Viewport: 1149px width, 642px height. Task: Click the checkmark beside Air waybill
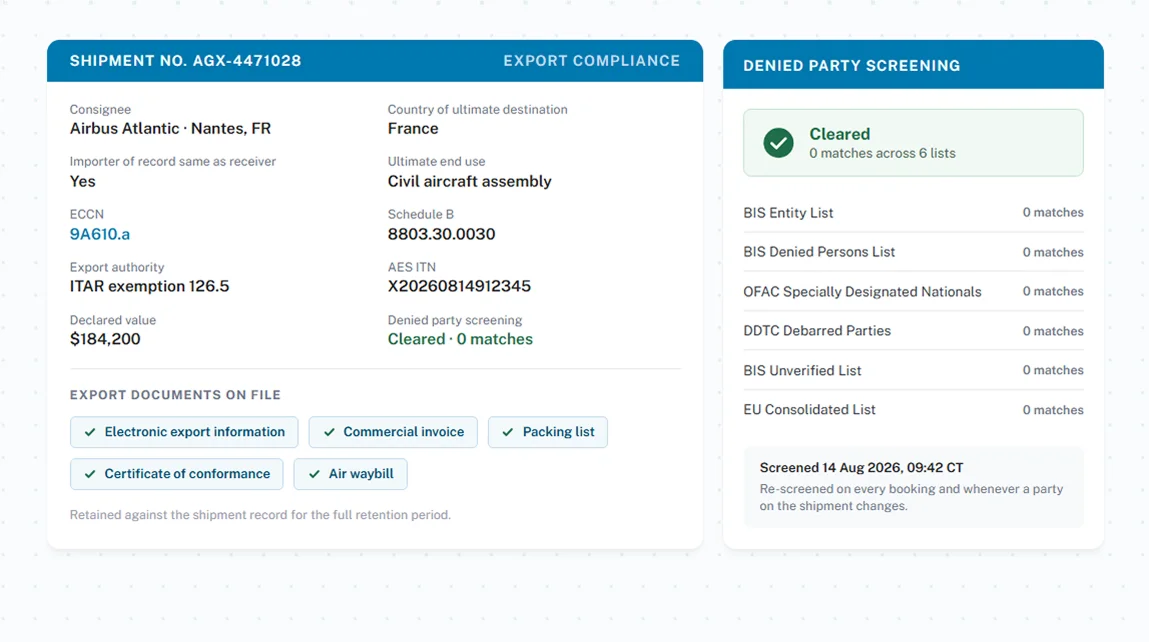click(314, 474)
